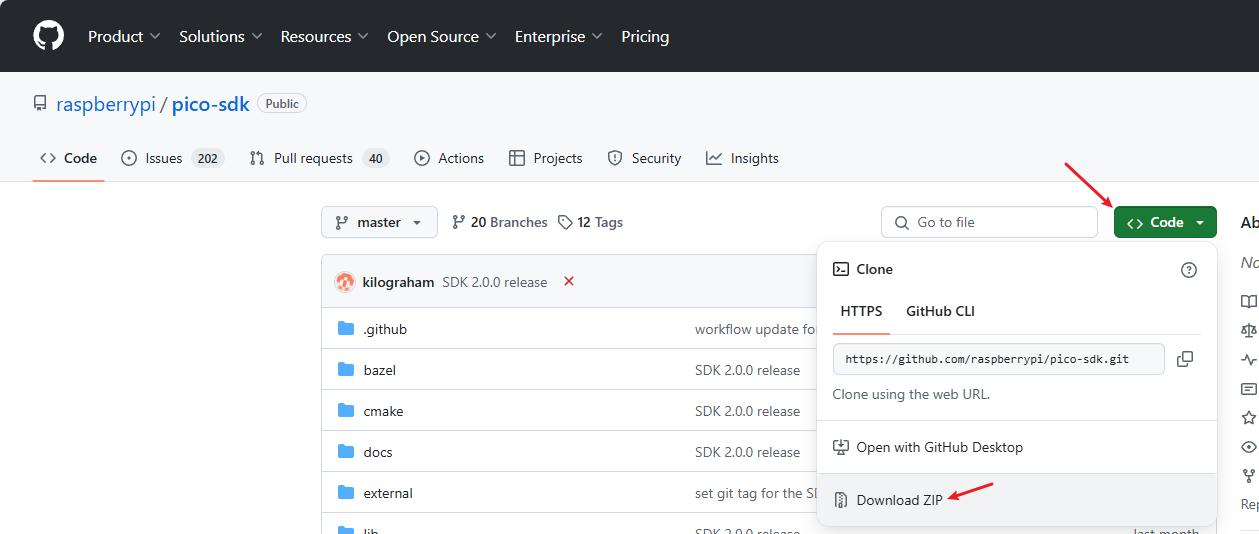
Task: Open the Issues tab
Action: click(172, 158)
